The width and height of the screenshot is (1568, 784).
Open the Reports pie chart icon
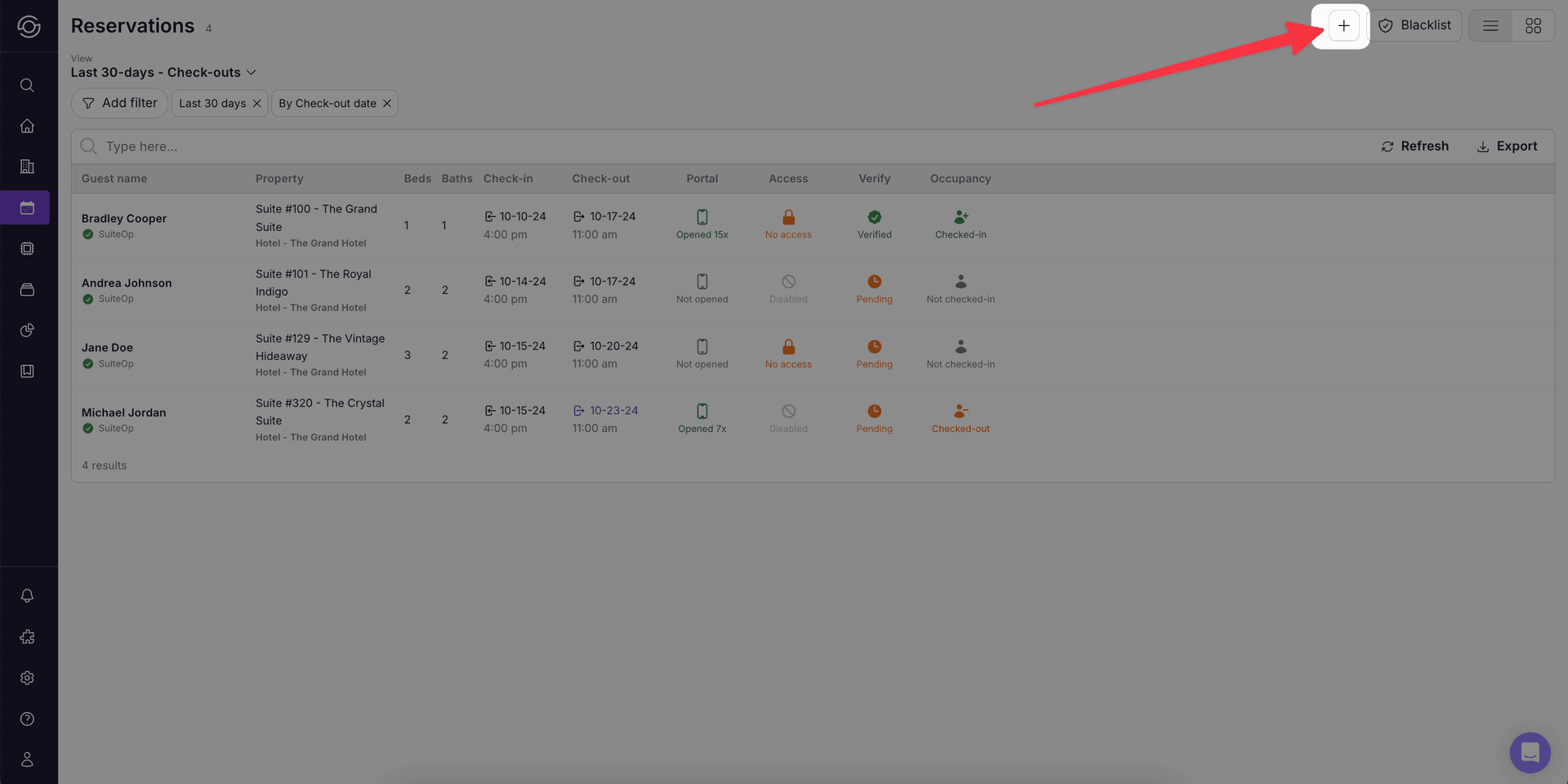28,330
